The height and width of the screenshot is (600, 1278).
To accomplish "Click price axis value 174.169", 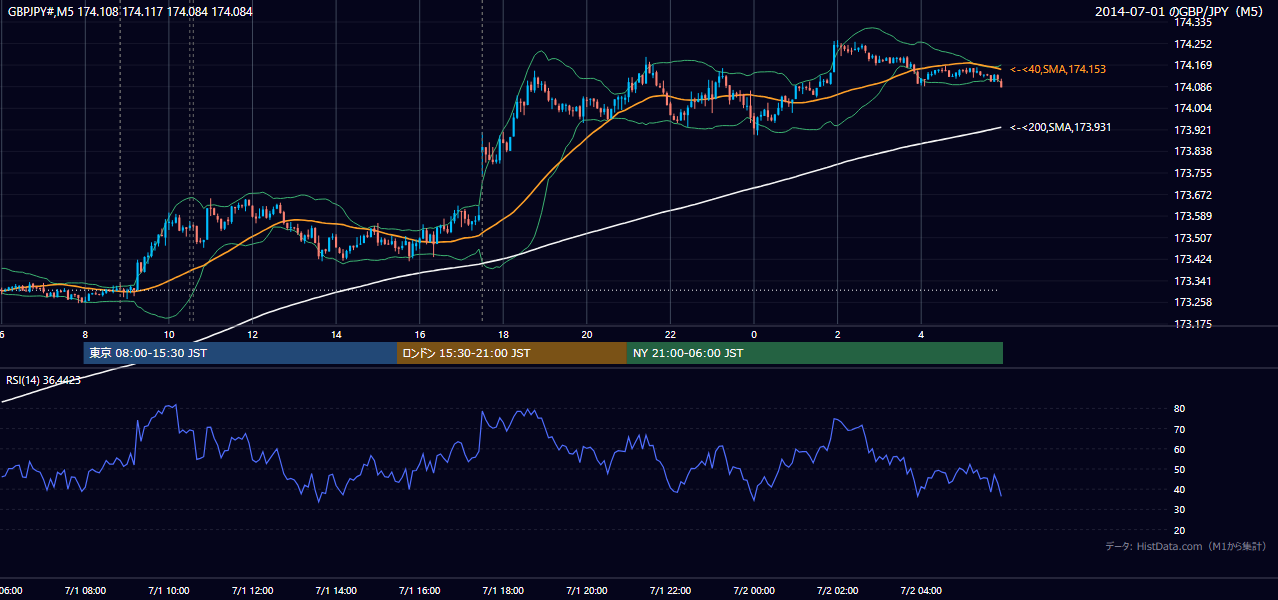I will pyautogui.click(x=1193, y=65).
